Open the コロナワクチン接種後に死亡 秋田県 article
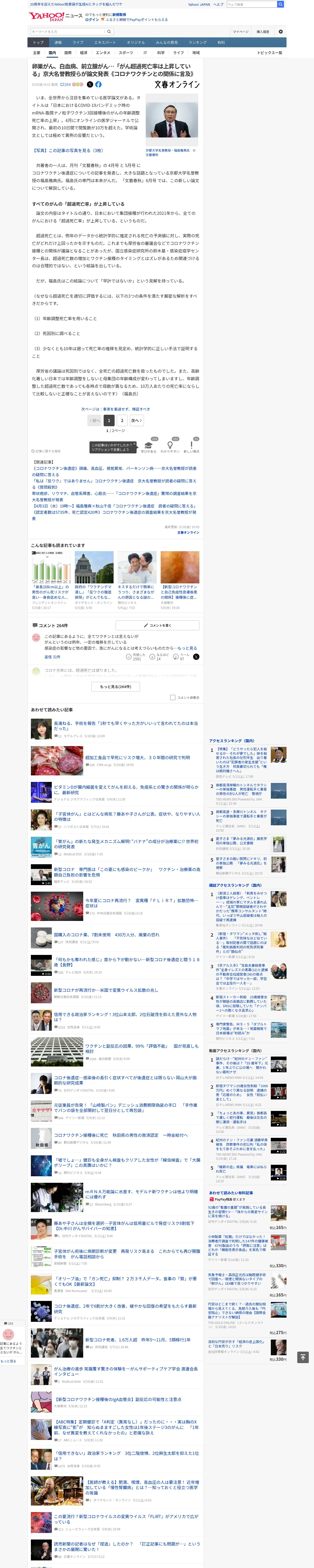314x1568 pixels. [121, 1135]
